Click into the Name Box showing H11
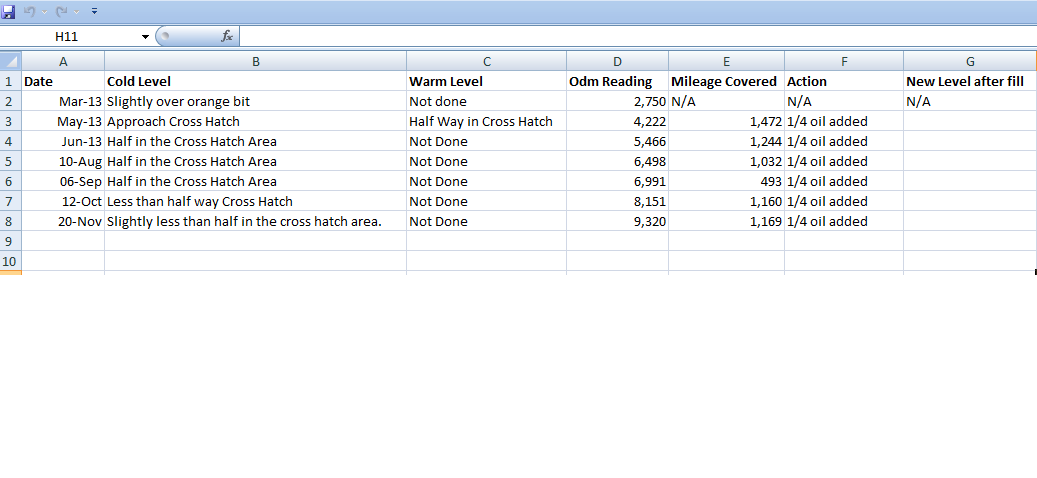The image size is (1037, 478). (69, 37)
